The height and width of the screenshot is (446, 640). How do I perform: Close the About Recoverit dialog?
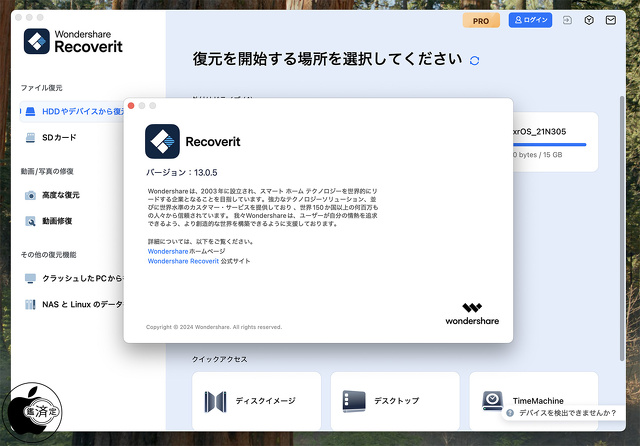(x=131, y=106)
